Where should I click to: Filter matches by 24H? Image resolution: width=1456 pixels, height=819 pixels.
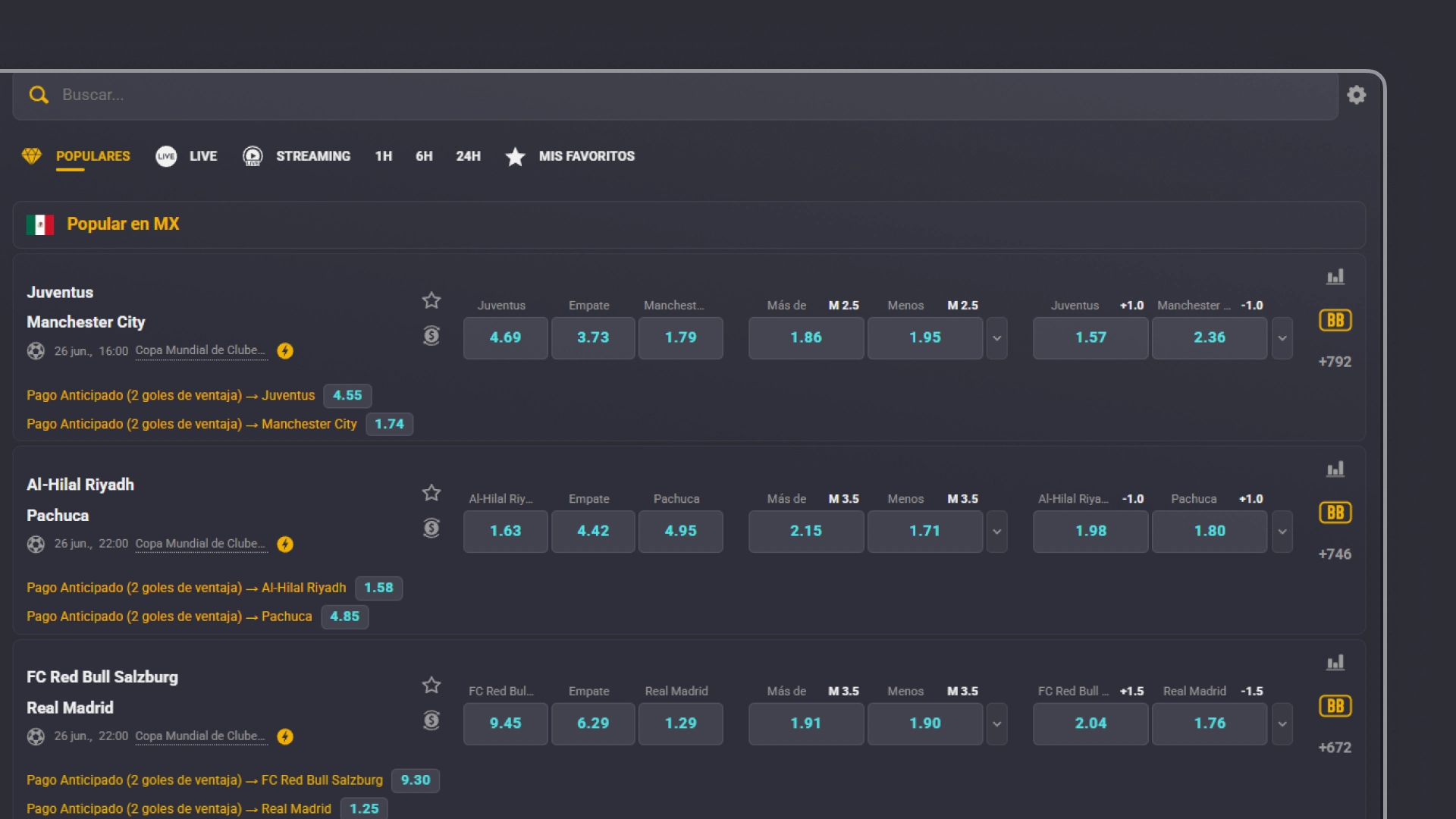468,156
